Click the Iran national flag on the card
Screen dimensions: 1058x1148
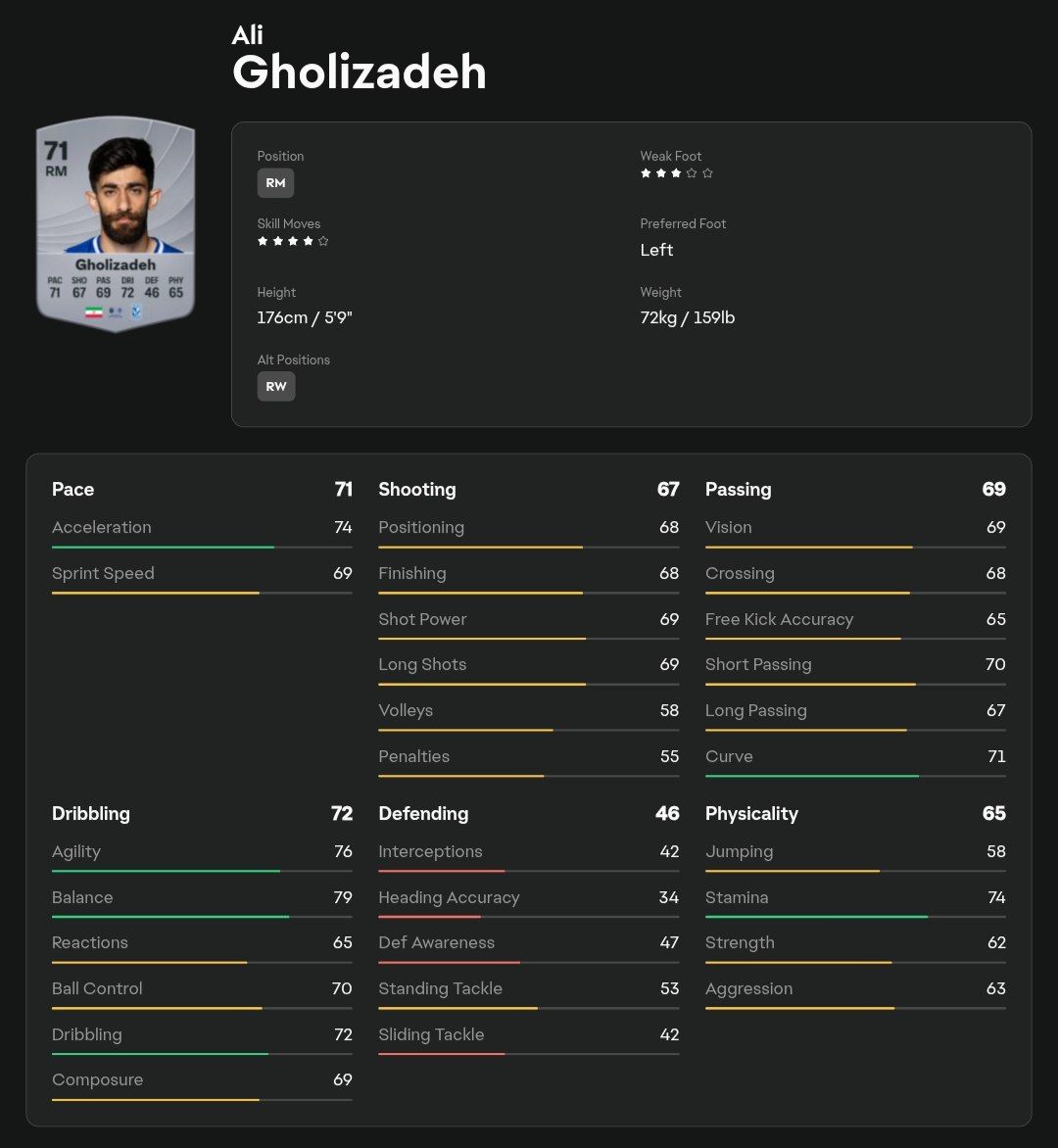pos(93,311)
